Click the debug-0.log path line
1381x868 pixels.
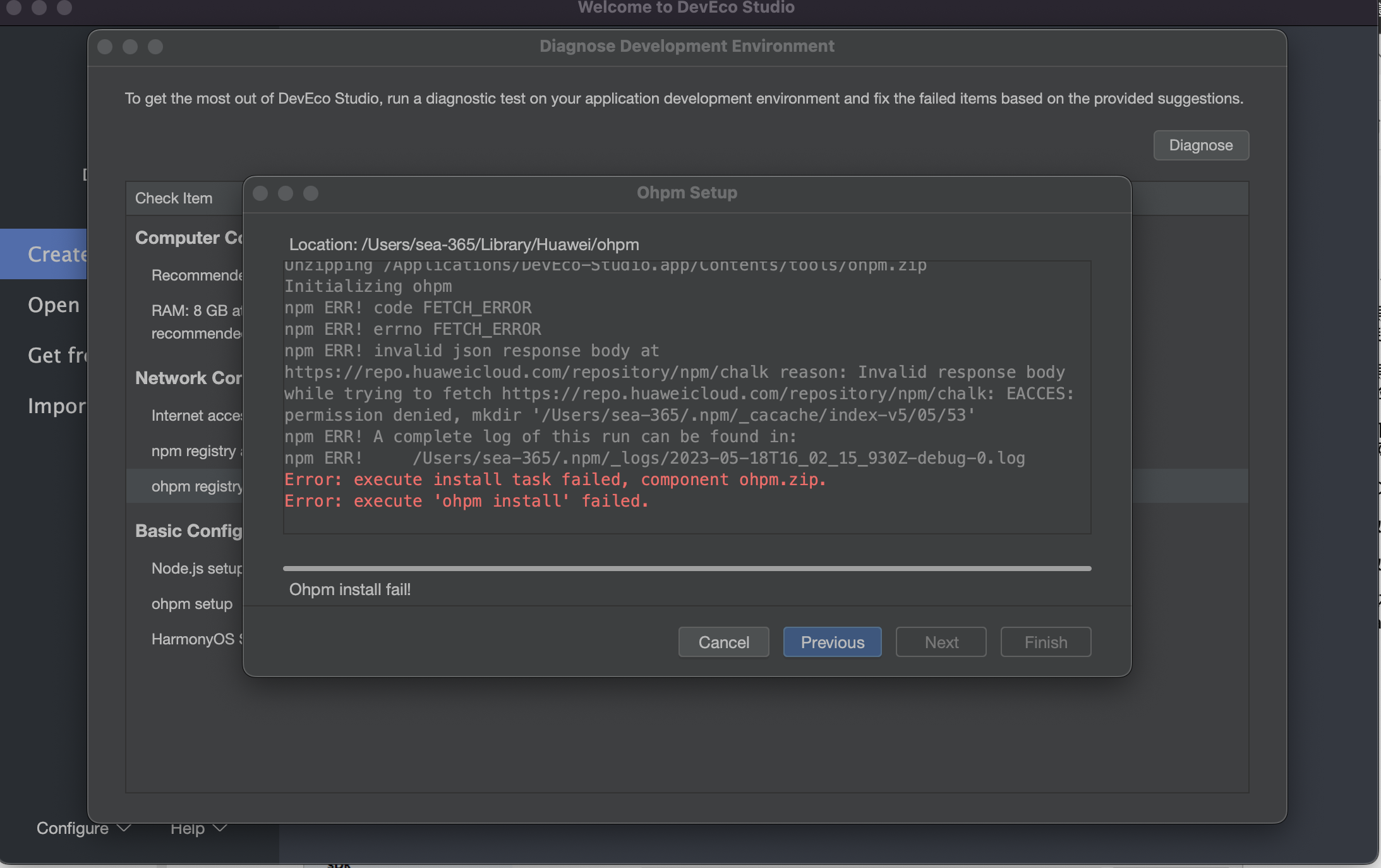654,458
